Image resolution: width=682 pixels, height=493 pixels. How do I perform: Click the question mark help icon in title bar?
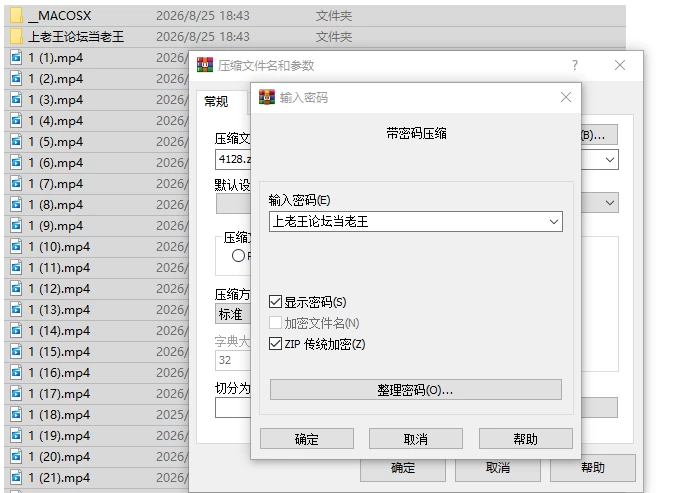pyautogui.click(x=575, y=65)
